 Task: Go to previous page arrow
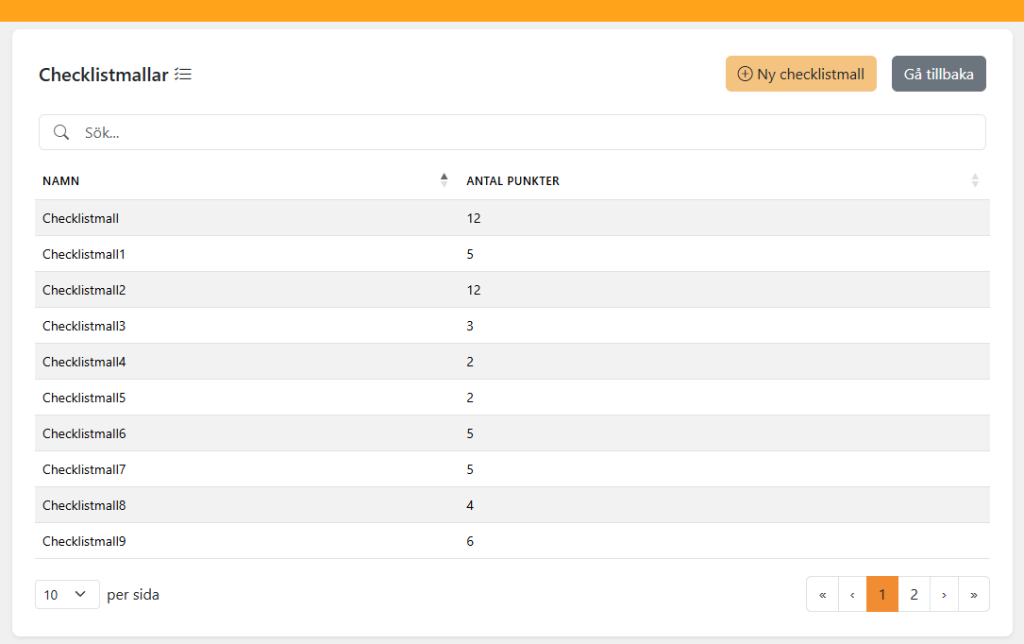(852, 594)
